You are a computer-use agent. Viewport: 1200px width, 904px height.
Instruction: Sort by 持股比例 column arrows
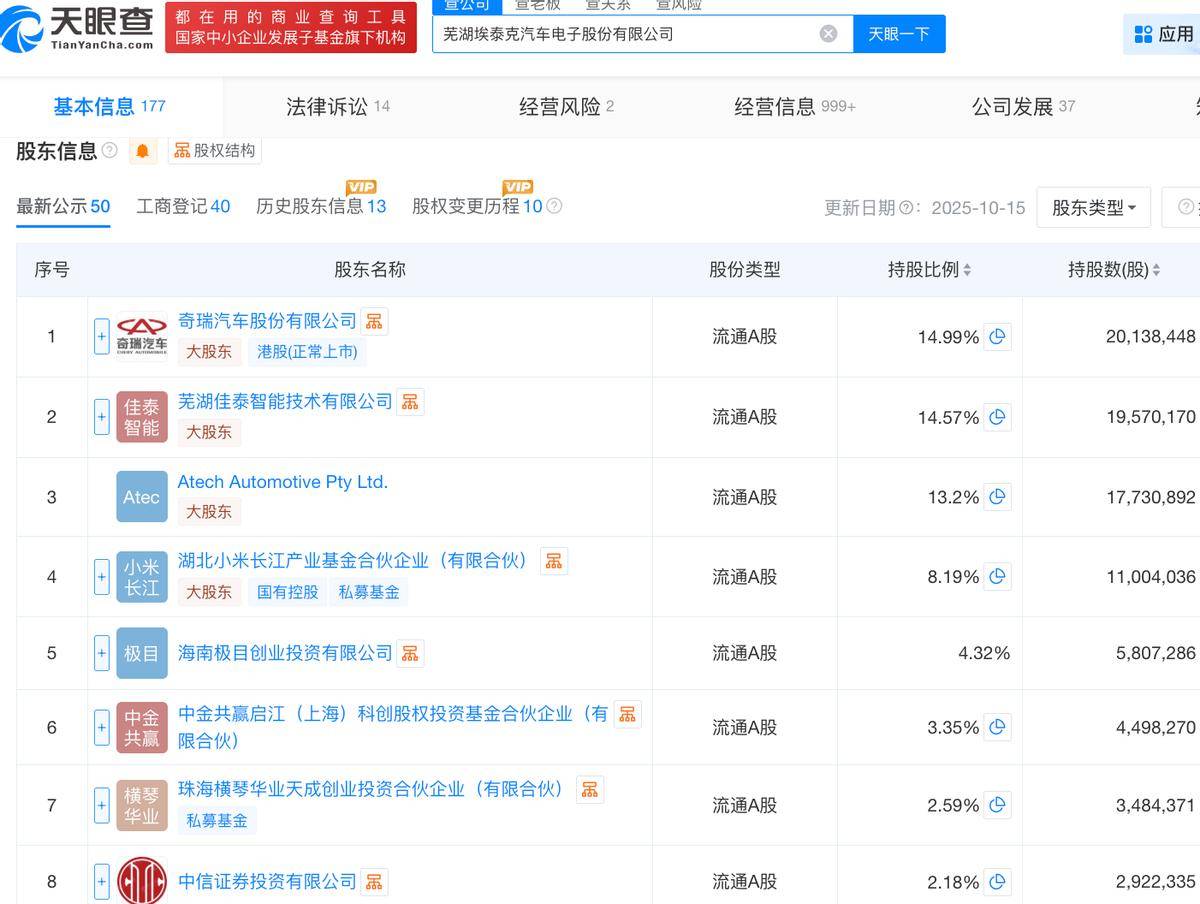point(967,270)
